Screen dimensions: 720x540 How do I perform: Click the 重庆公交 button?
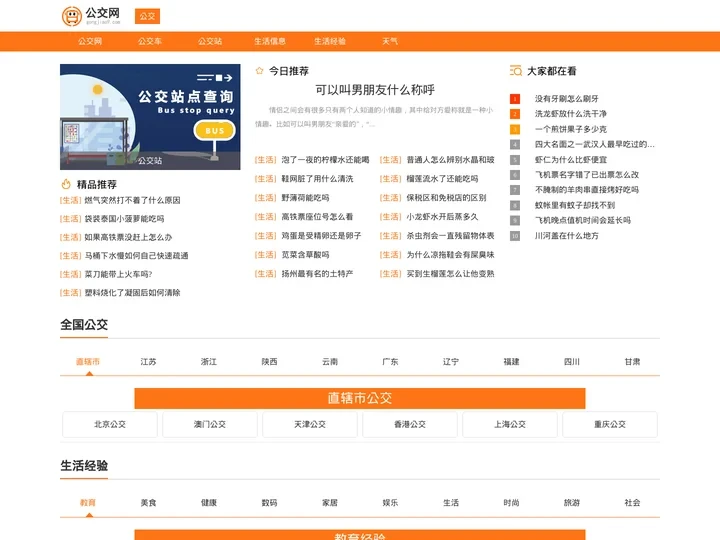click(x=610, y=424)
